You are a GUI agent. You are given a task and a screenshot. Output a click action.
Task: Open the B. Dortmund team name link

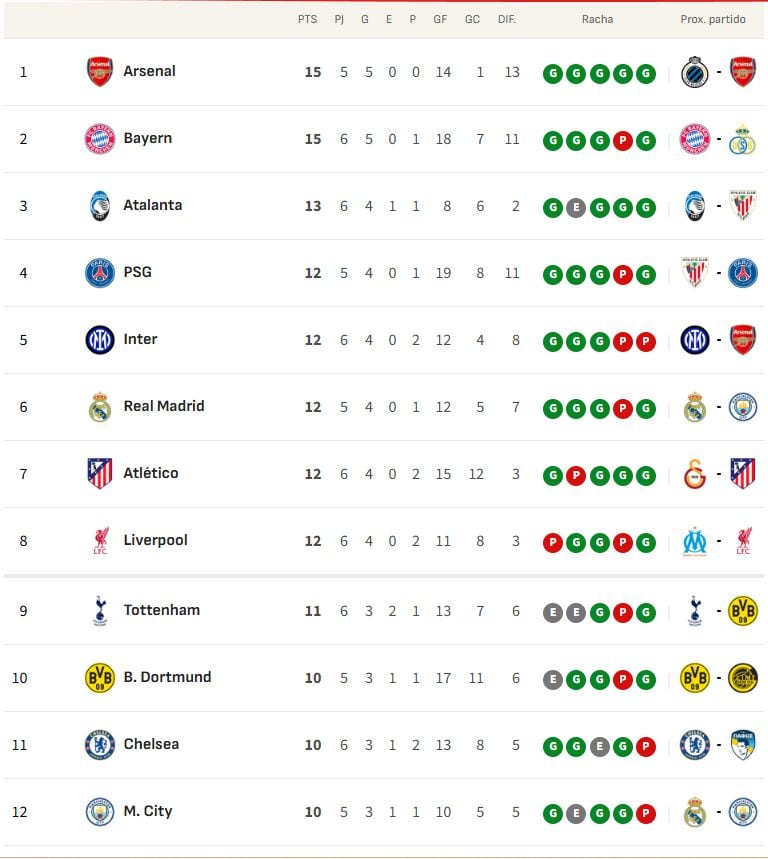point(167,677)
